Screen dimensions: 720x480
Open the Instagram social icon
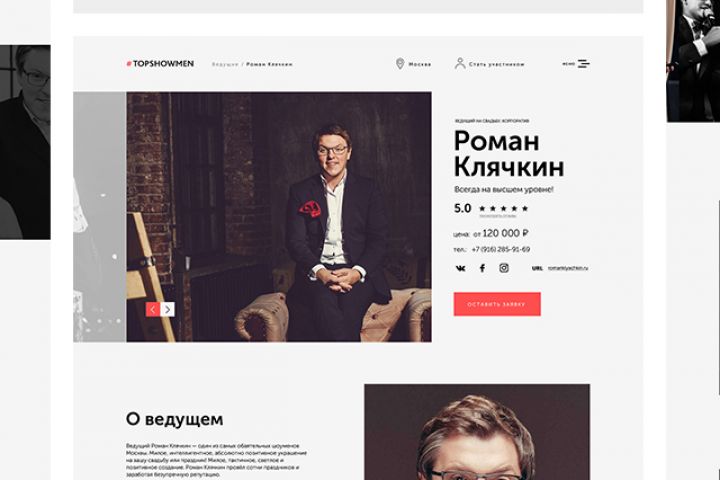tap(504, 268)
